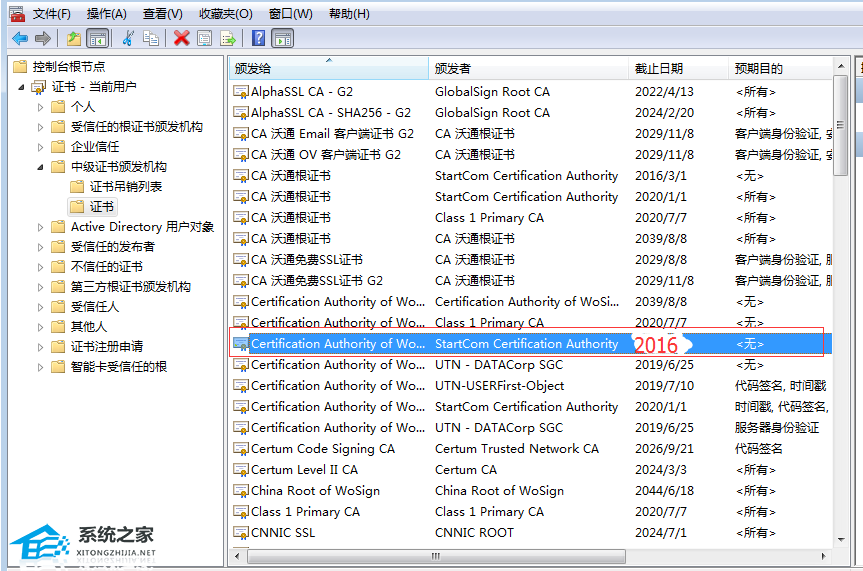Open the 操作(A) menu
The height and width of the screenshot is (571, 863).
pyautogui.click(x=106, y=14)
